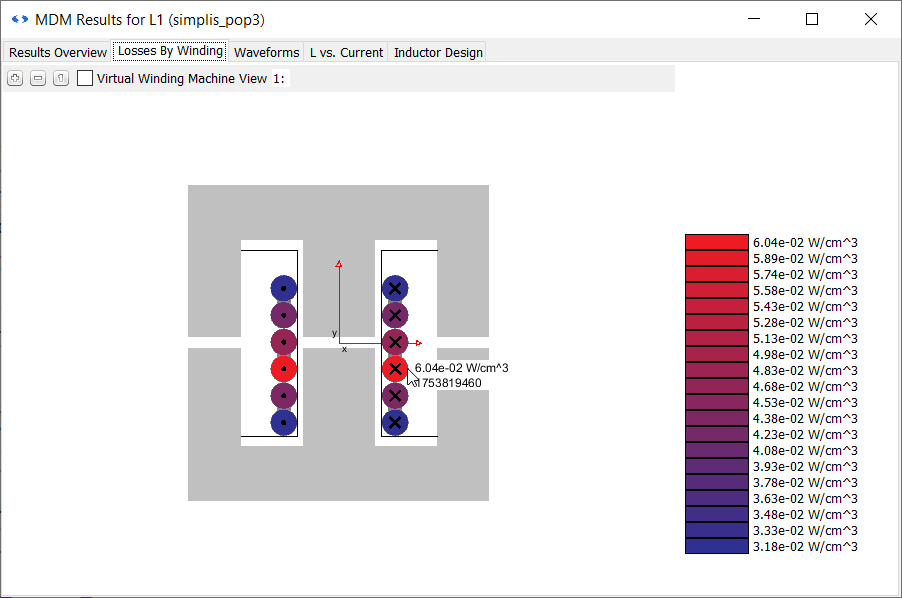Open the Inductor Design tab
The height and width of the screenshot is (598, 902).
[x=438, y=52]
